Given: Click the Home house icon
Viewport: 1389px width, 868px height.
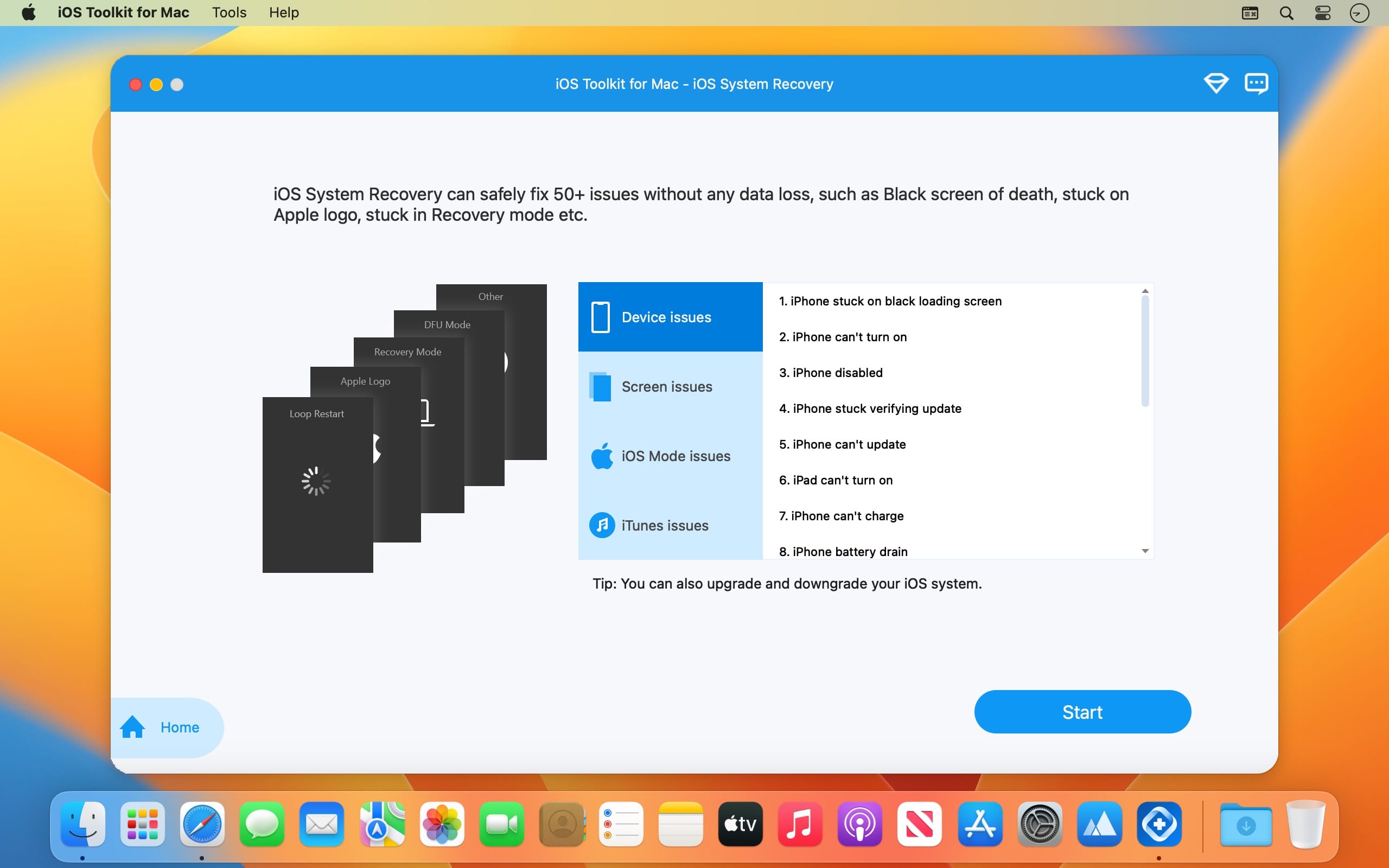Looking at the screenshot, I should point(132,727).
